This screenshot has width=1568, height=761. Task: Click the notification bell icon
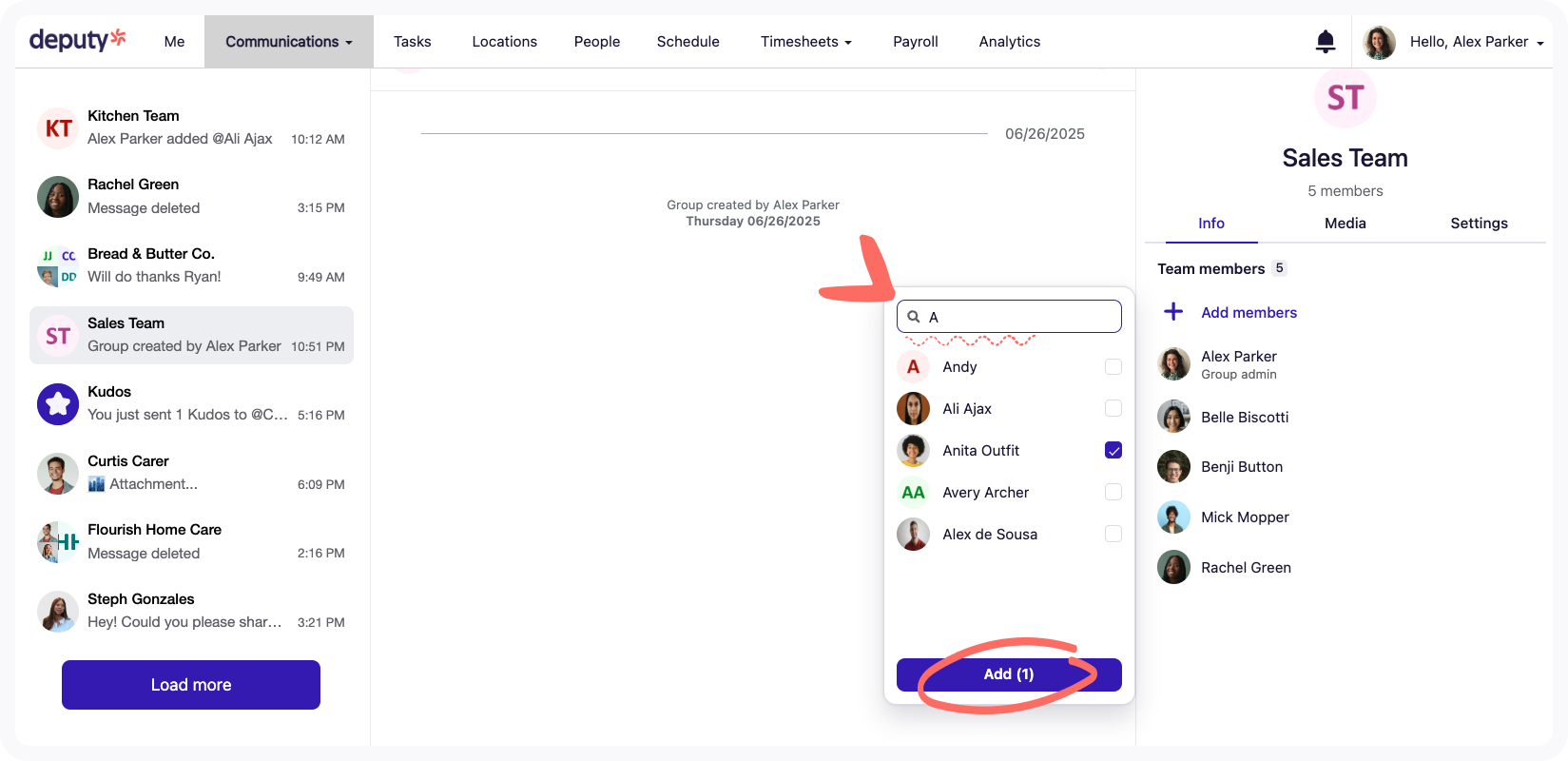(1325, 41)
